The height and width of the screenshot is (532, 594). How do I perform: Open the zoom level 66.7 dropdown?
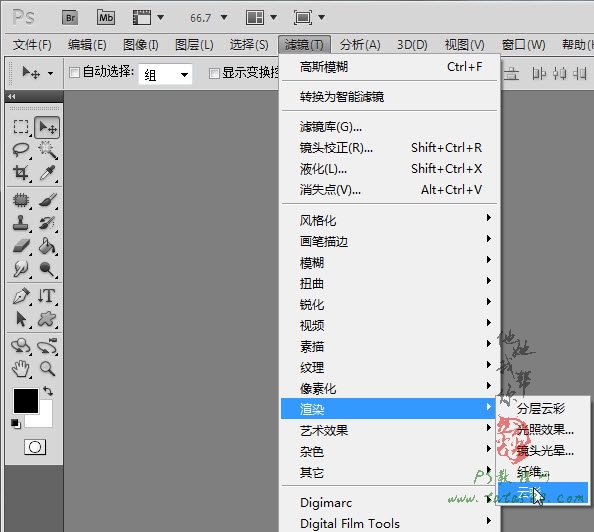tap(224, 17)
